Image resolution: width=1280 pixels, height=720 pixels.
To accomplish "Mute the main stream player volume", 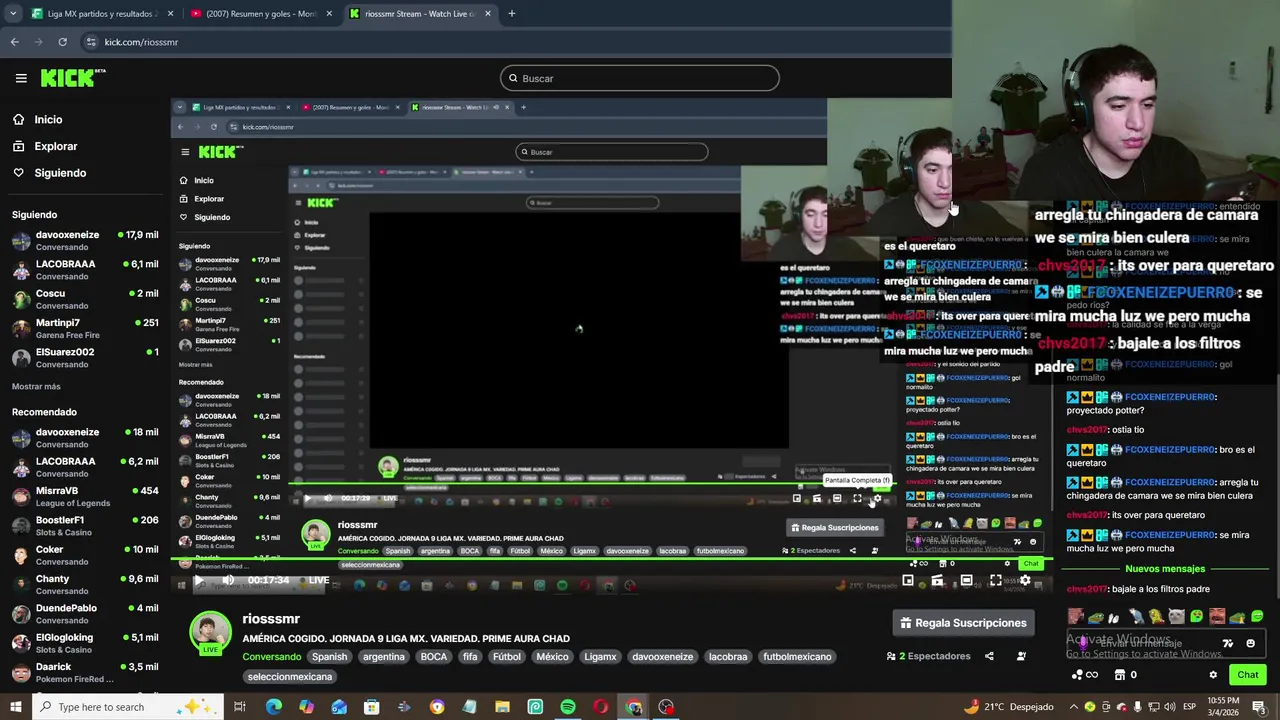I will coord(228,580).
